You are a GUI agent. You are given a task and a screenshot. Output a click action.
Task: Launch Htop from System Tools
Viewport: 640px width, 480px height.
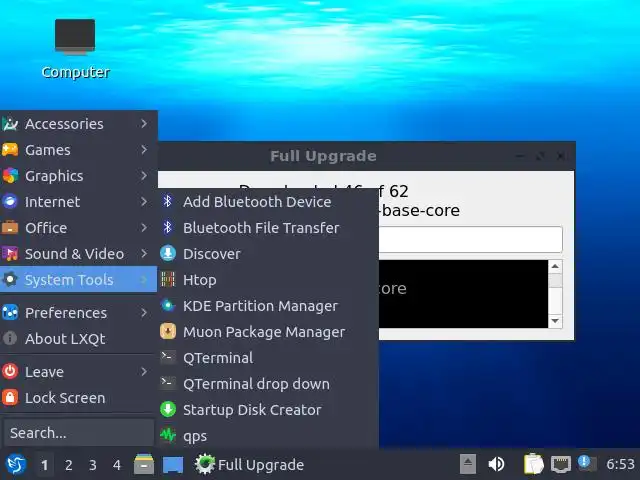tap(269, 280)
